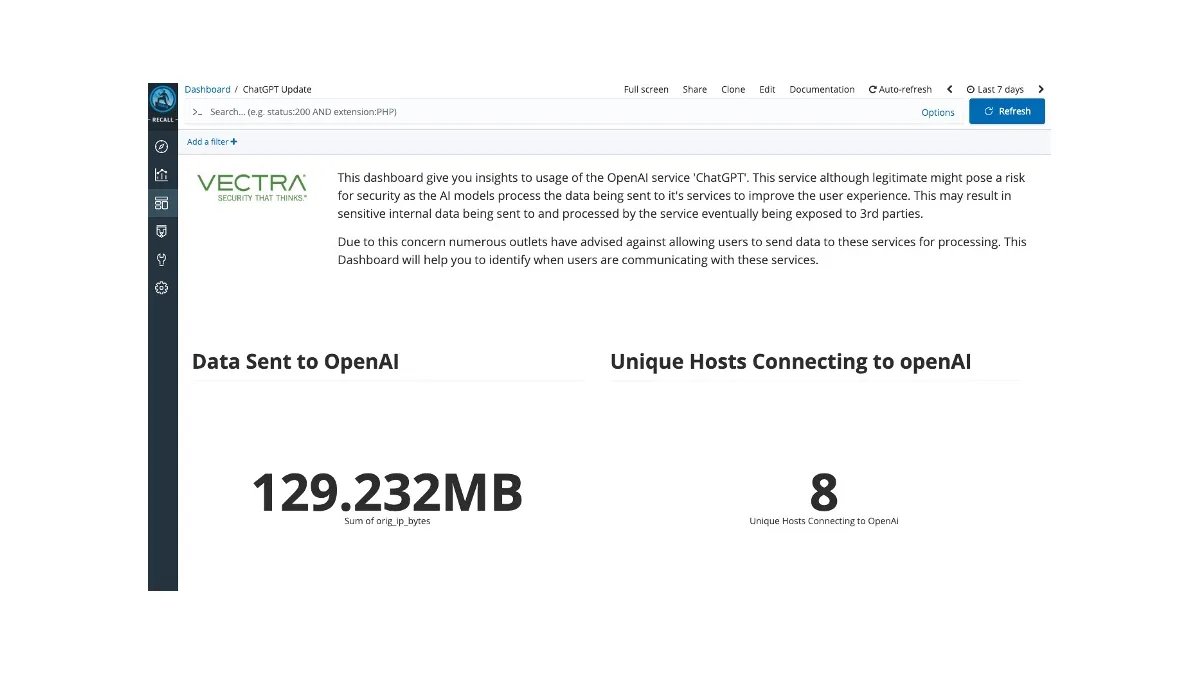Open the Discover compass icon
The width and height of the screenshot is (1201, 675).
coord(161,147)
